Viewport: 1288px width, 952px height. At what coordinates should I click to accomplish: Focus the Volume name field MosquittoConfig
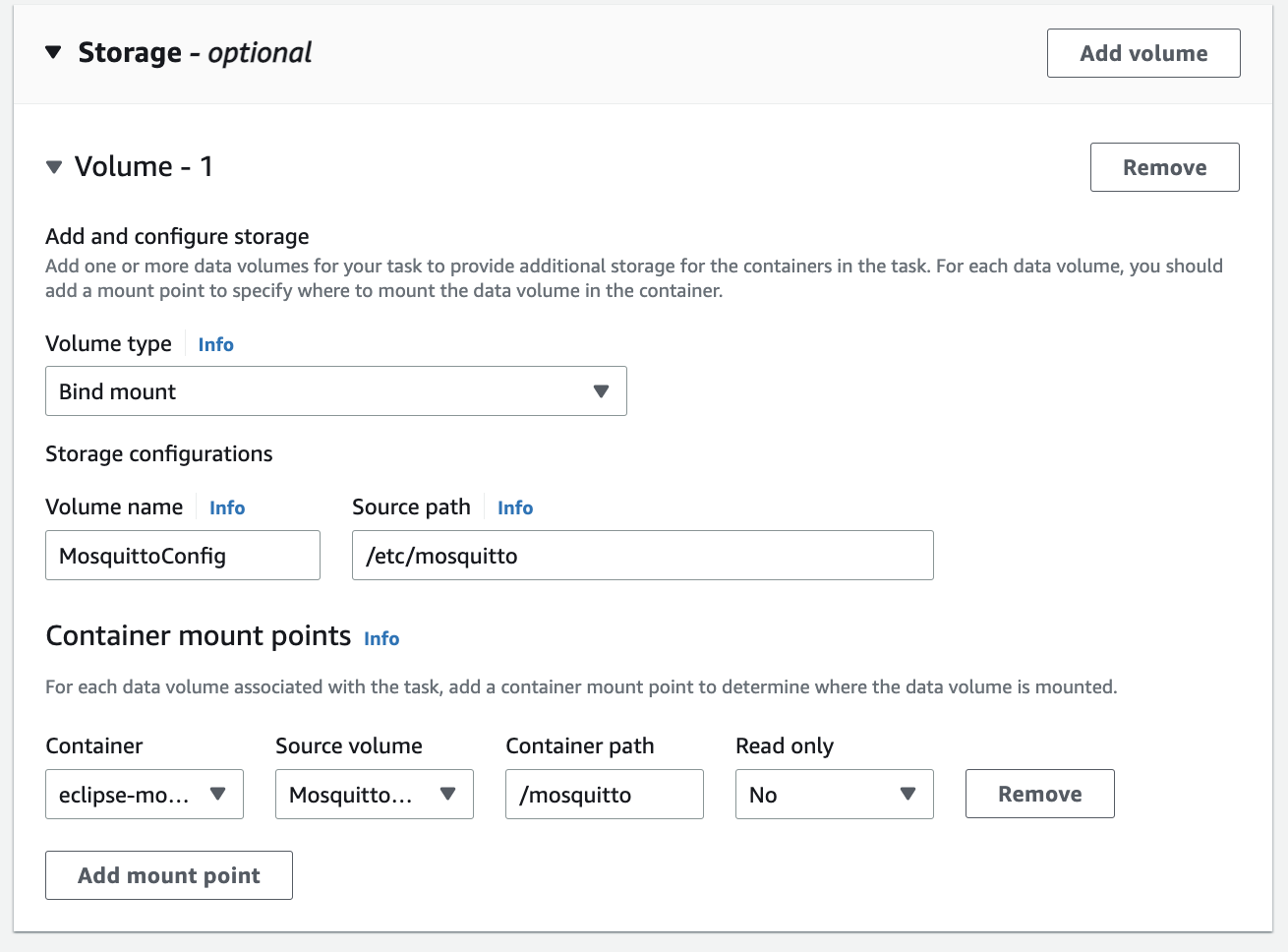click(x=183, y=556)
